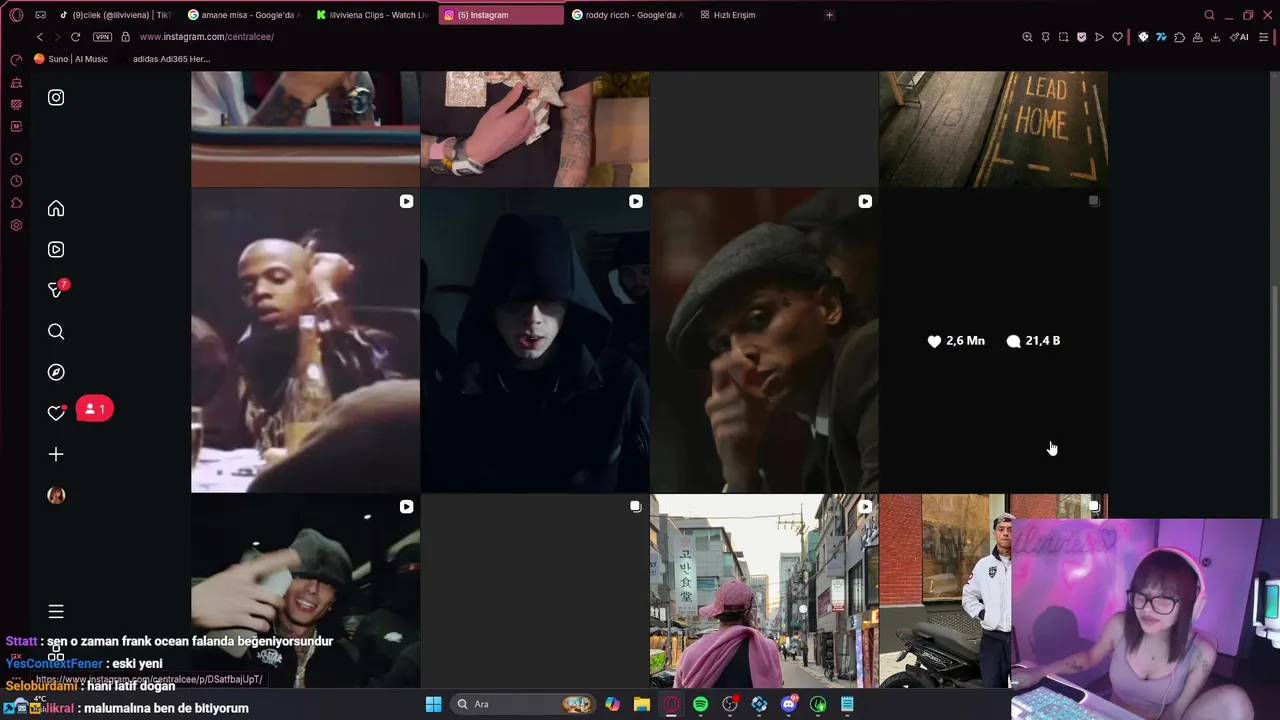The width and height of the screenshot is (1280, 720).
Task: Open Opera menu logo button
Action: click(16, 15)
